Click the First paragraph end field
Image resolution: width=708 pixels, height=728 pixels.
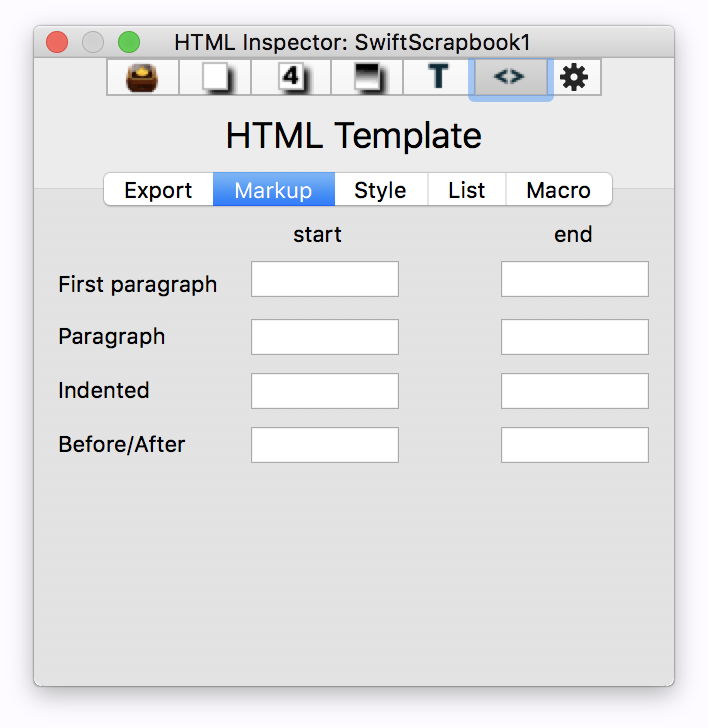coord(574,280)
